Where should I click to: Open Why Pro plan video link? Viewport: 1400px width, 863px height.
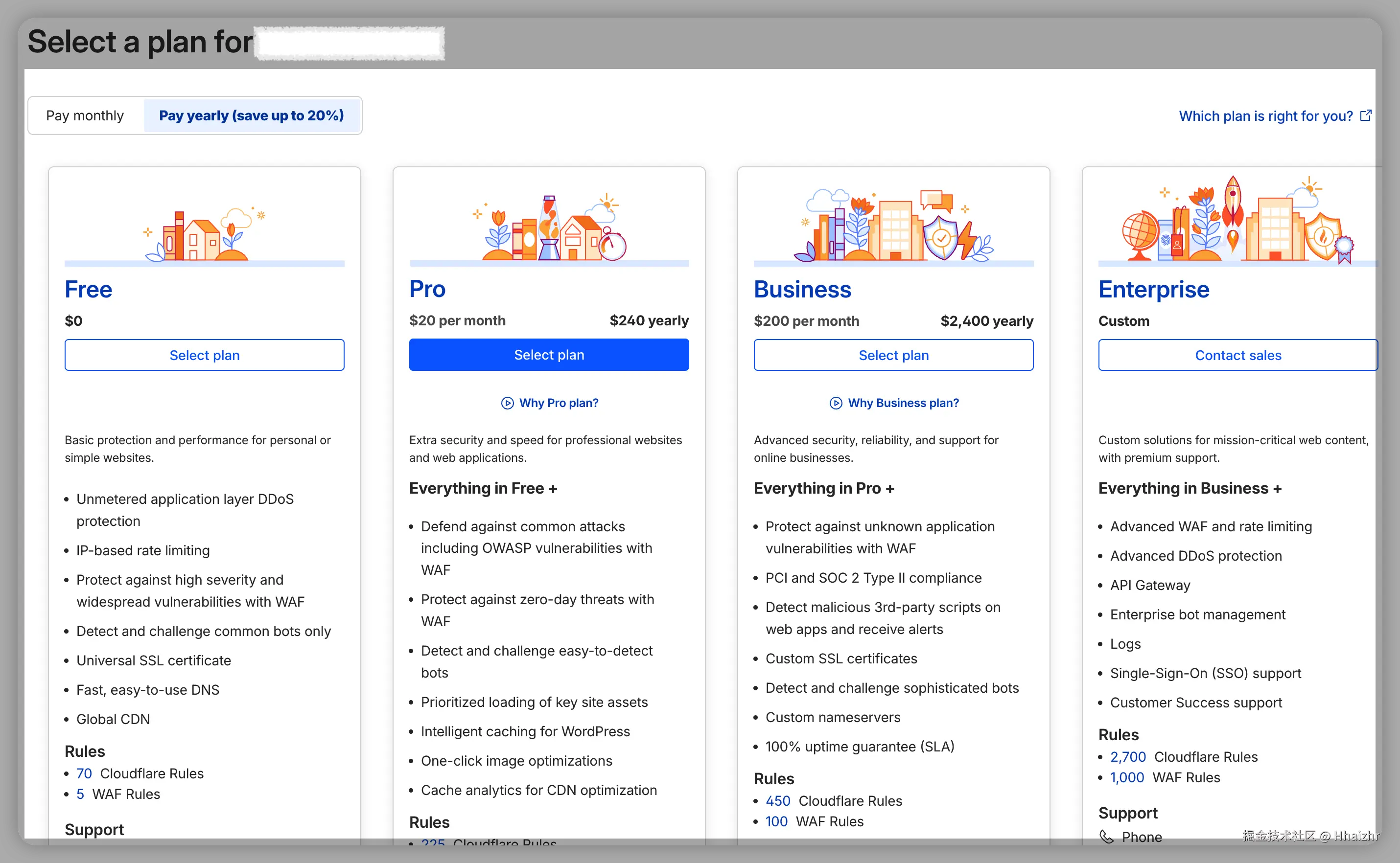(559, 403)
